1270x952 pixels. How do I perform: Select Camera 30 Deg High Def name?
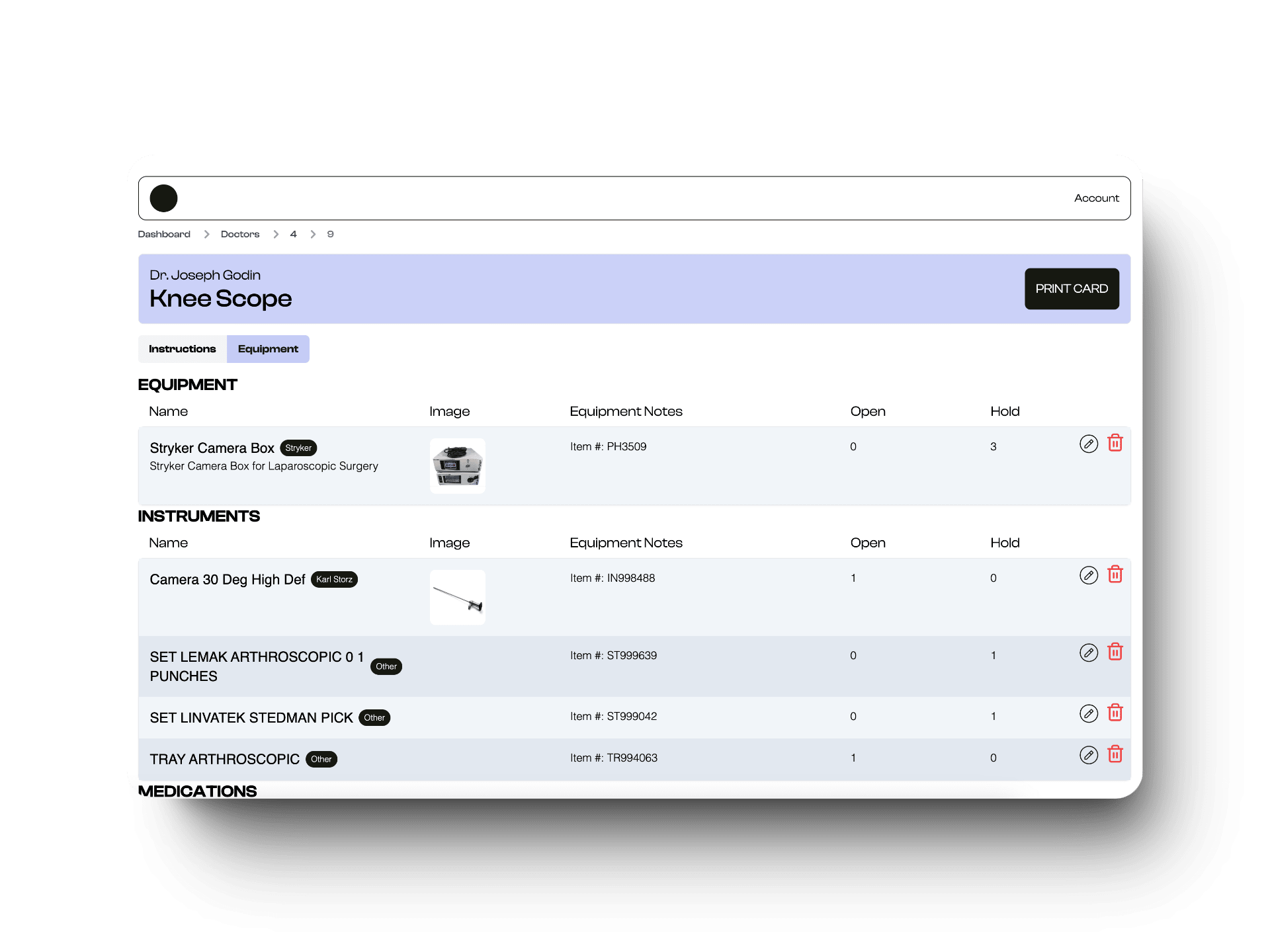[x=228, y=580]
